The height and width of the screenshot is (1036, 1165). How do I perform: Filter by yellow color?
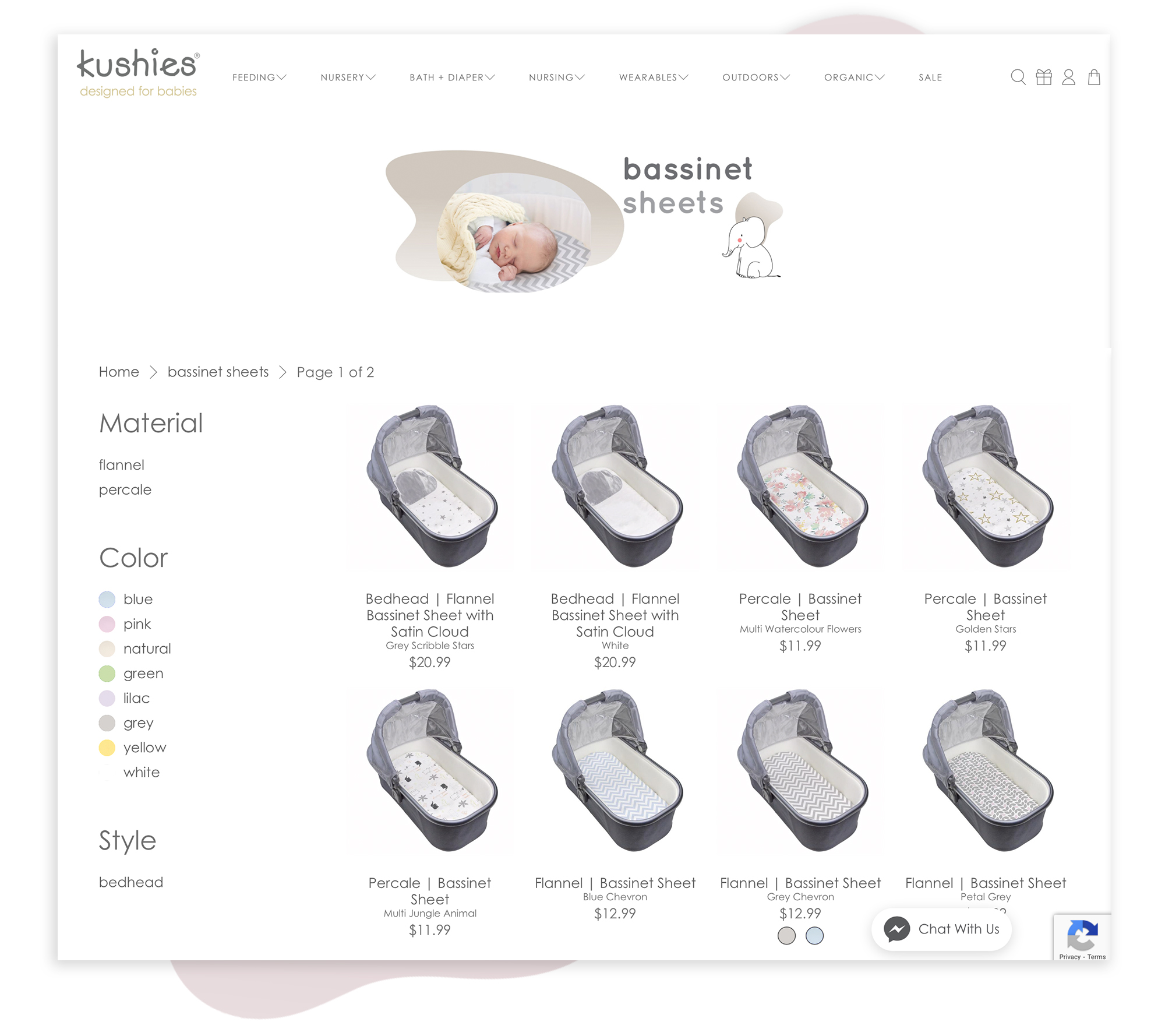[x=132, y=748]
